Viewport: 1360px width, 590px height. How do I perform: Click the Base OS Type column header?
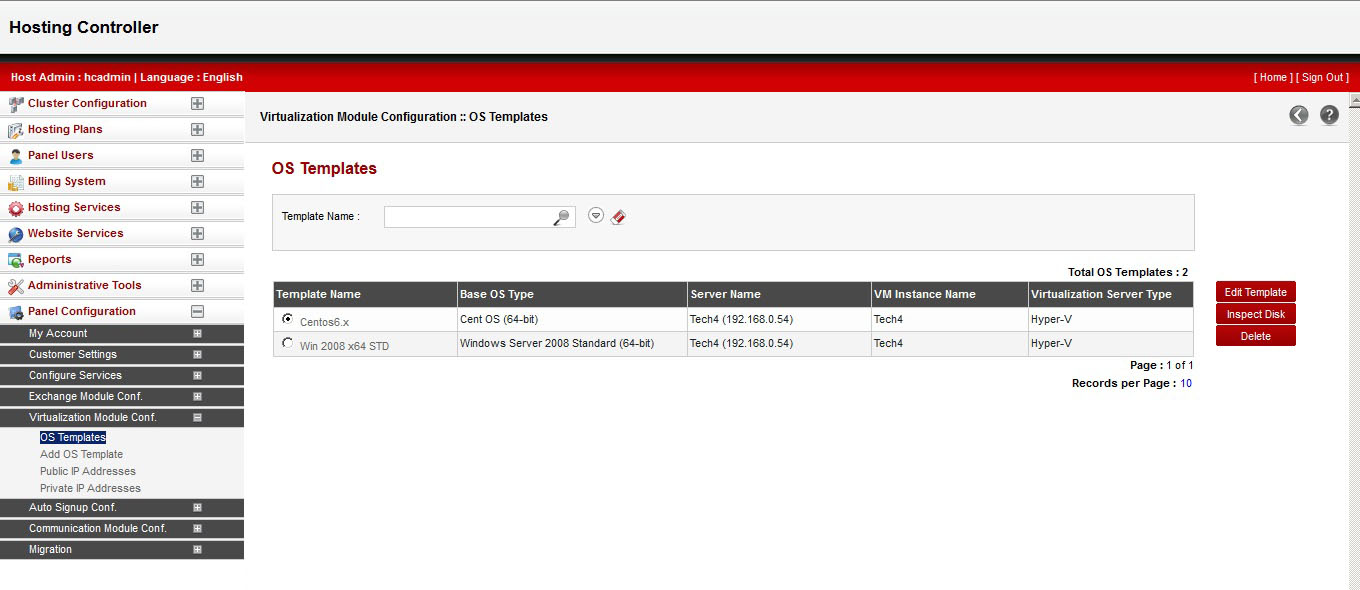[x=572, y=294]
